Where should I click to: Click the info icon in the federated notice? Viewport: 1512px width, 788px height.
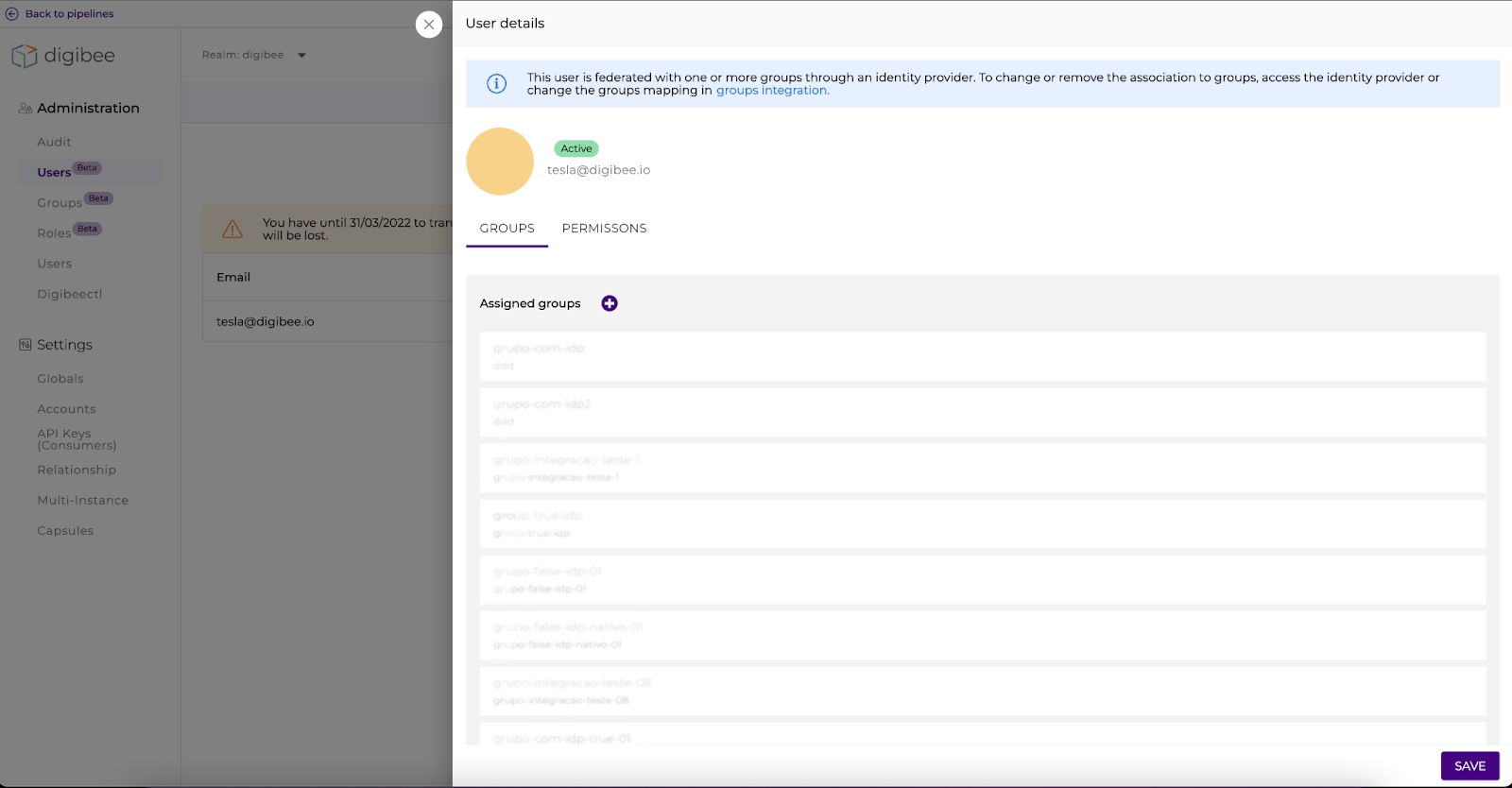pyautogui.click(x=496, y=84)
